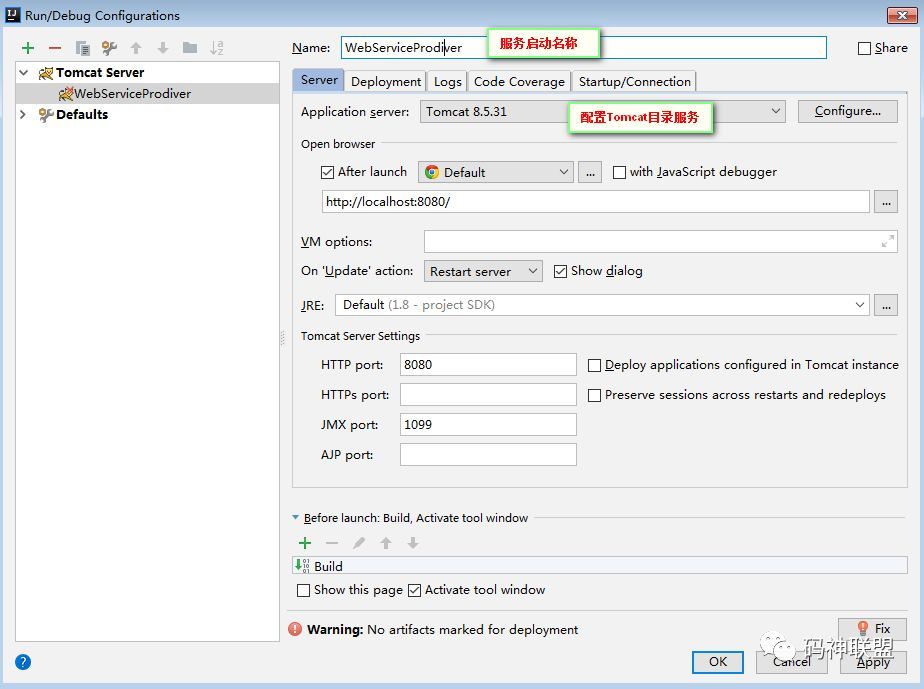
Task: Remove before launch task minus icon
Action: (332, 543)
